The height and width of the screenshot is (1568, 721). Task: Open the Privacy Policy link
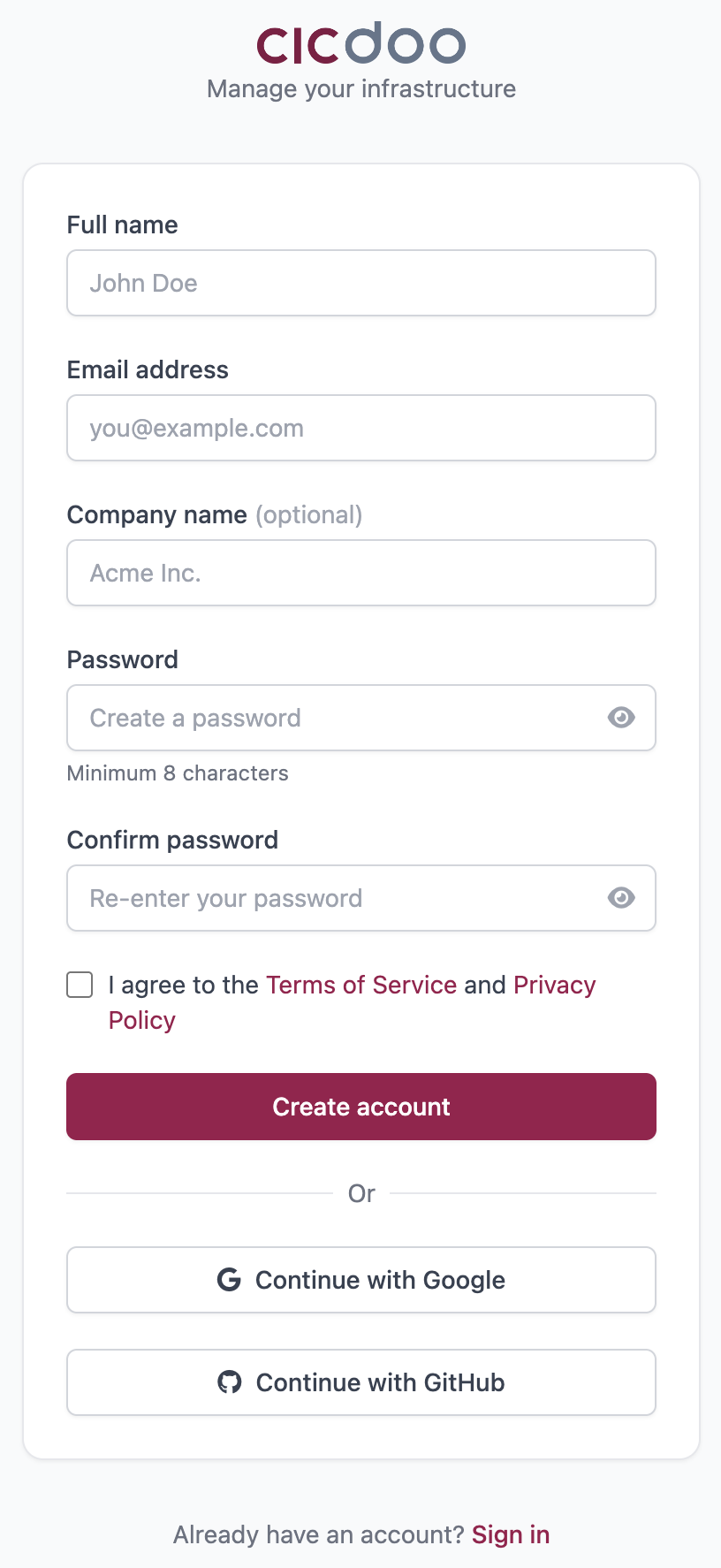click(x=554, y=985)
